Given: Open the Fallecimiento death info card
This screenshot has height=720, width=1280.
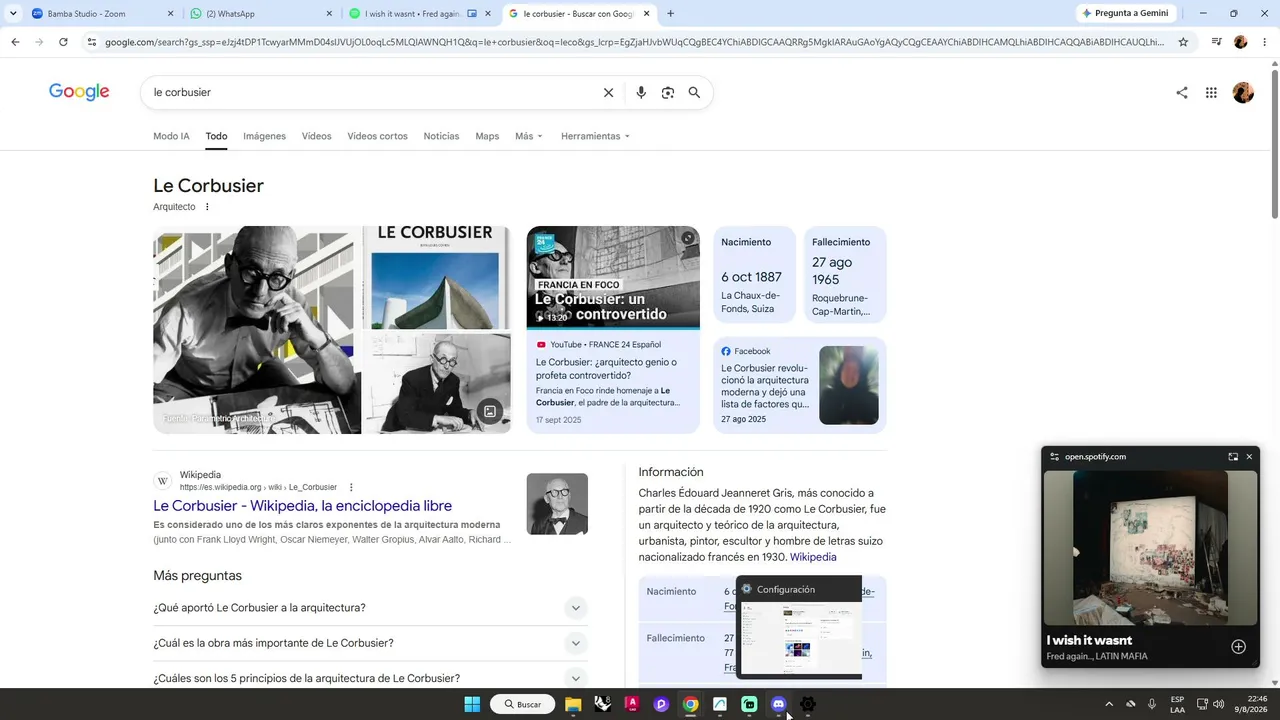Looking at the screenshot, I should tap(845, 275).
